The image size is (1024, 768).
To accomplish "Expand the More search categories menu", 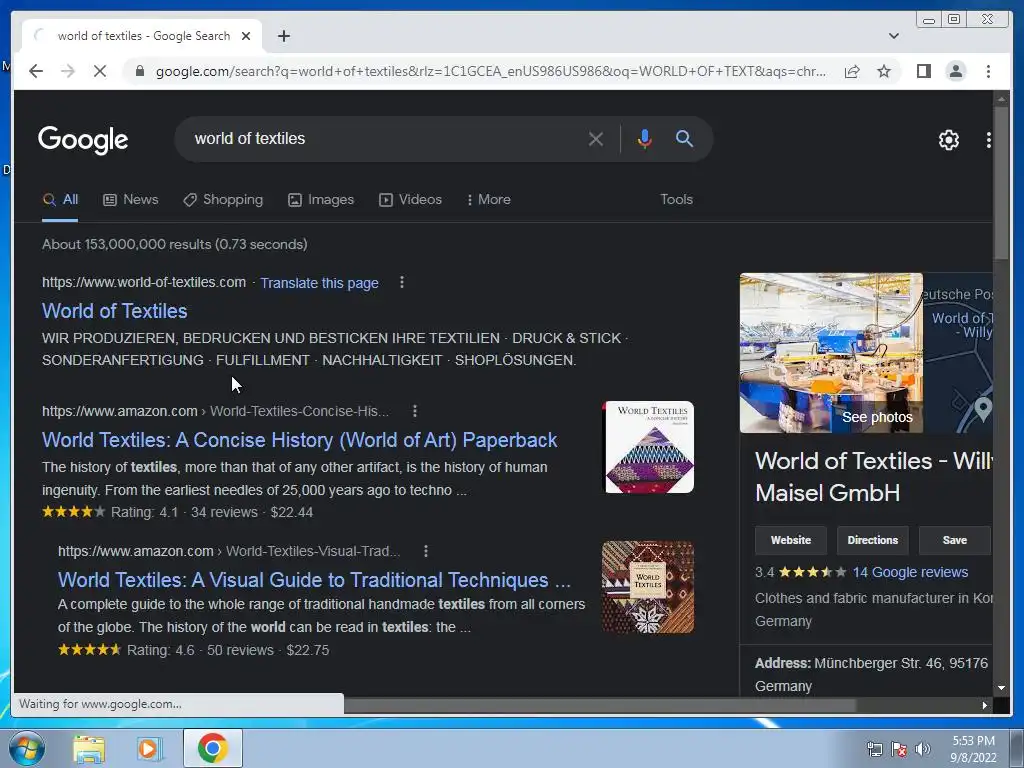I will [x=488, y=200].
